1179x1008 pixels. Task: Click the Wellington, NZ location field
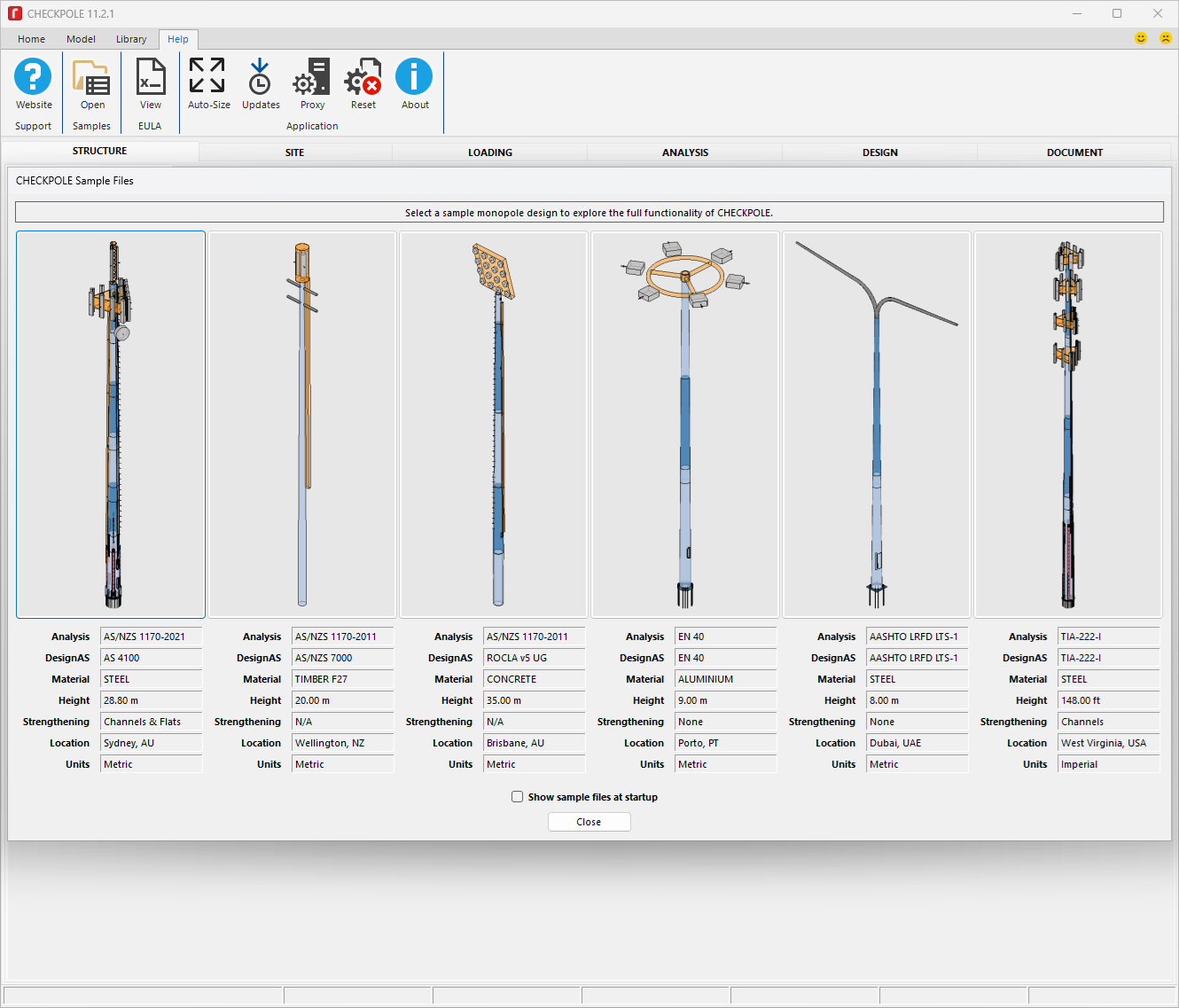point(343,743)
